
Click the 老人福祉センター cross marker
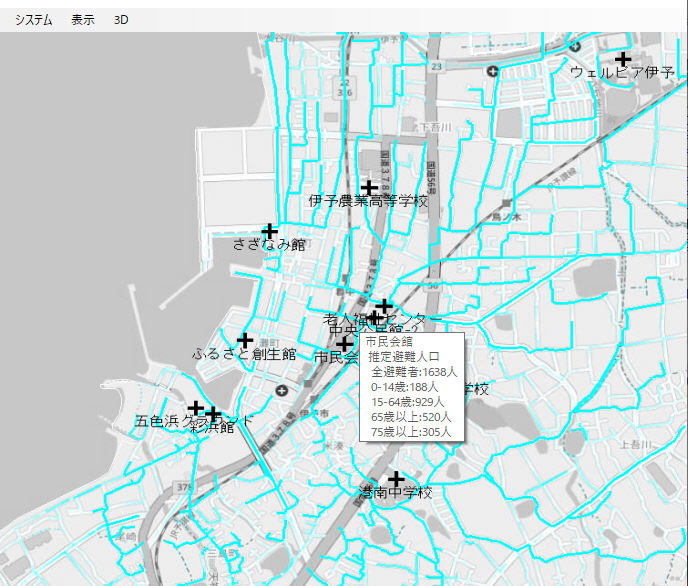384,305
